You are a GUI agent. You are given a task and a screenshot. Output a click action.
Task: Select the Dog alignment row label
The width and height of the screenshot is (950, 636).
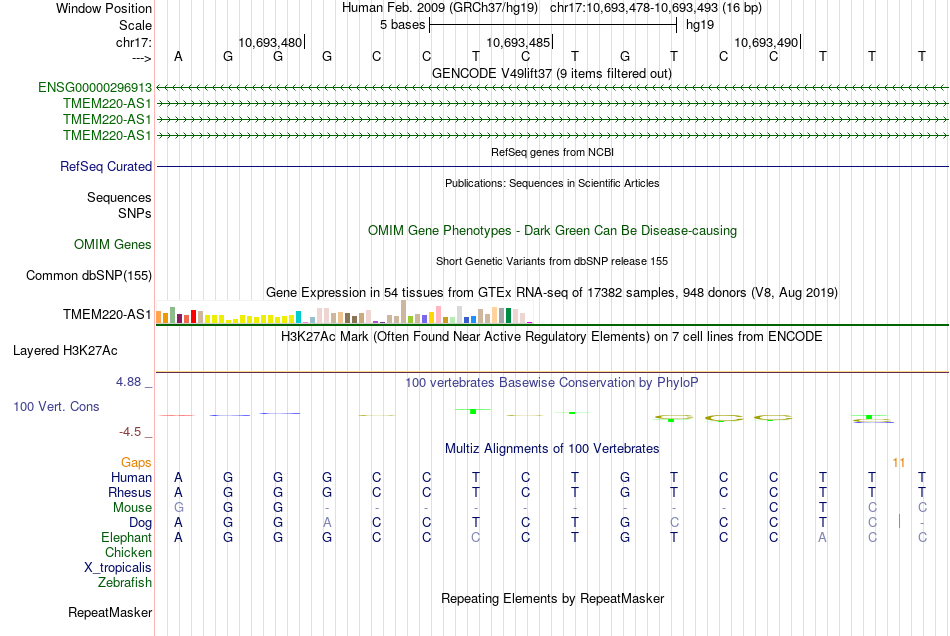tap(140, 523)
